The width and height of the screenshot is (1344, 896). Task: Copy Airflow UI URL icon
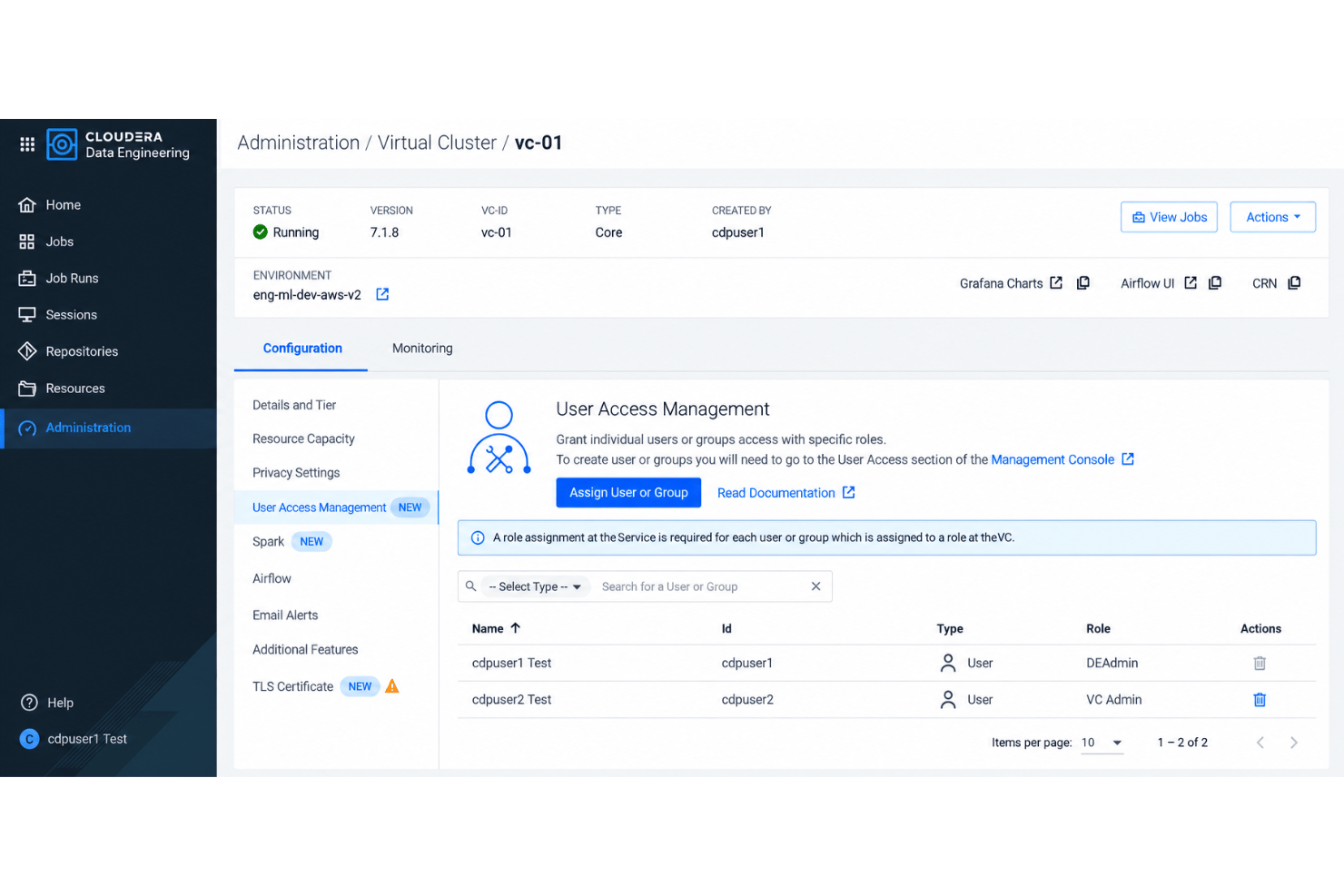tap(1215, 283)
